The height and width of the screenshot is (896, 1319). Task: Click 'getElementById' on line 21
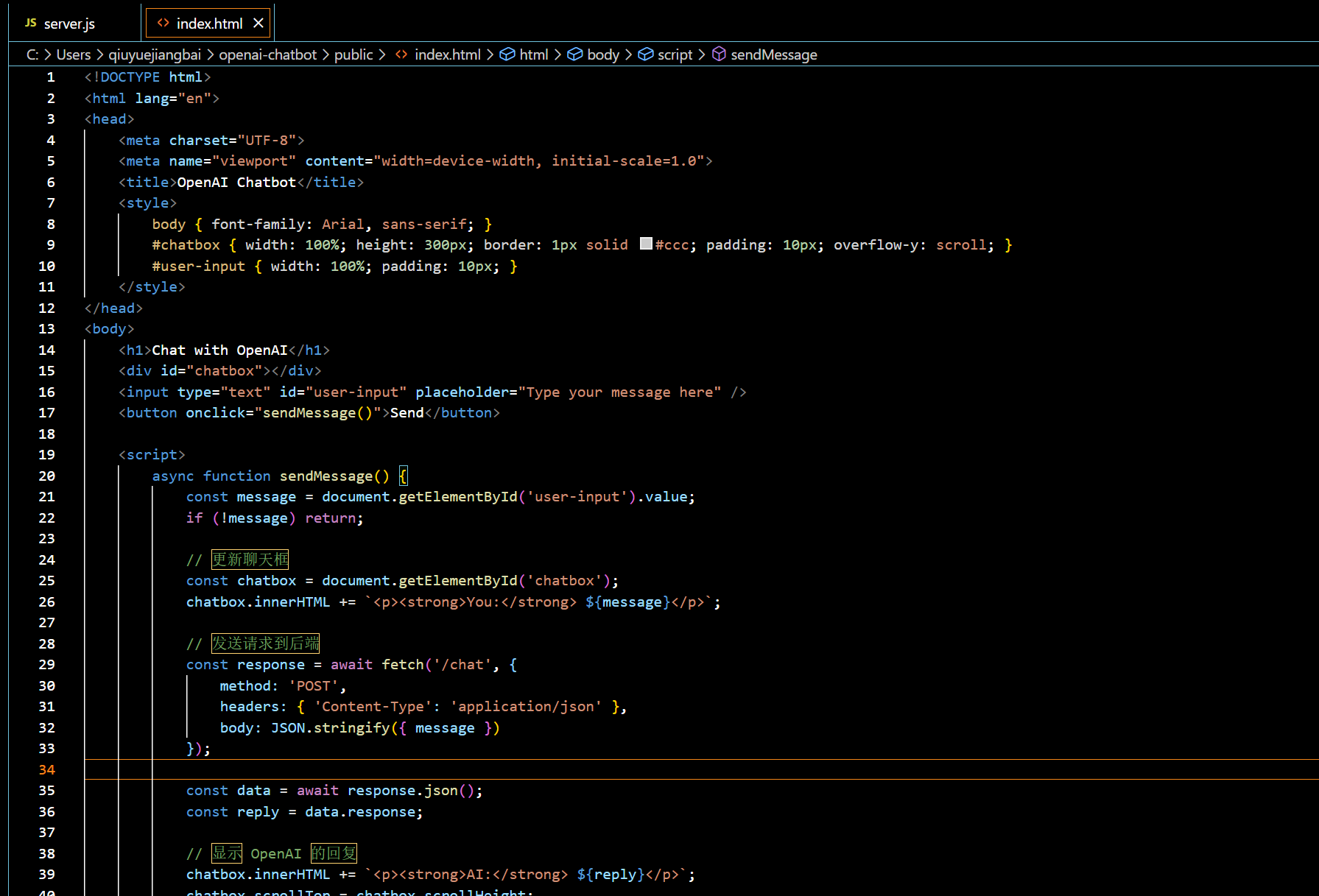tap(458, 496)
